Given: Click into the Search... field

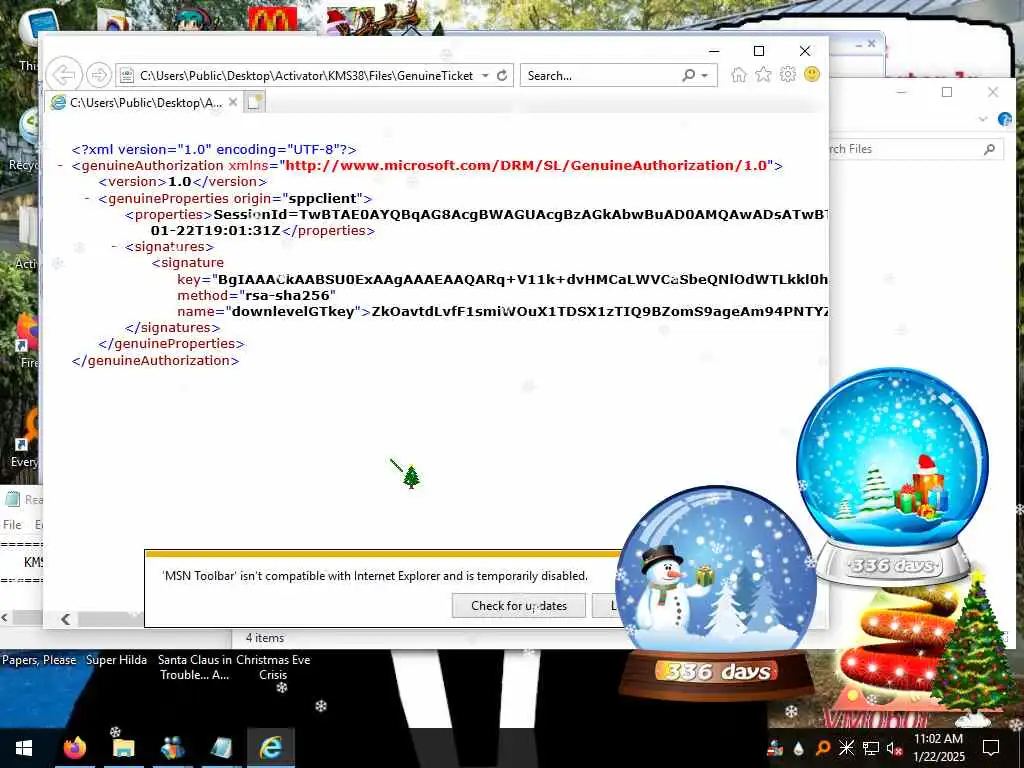Looking at the screenshot, I should point(601,76).
